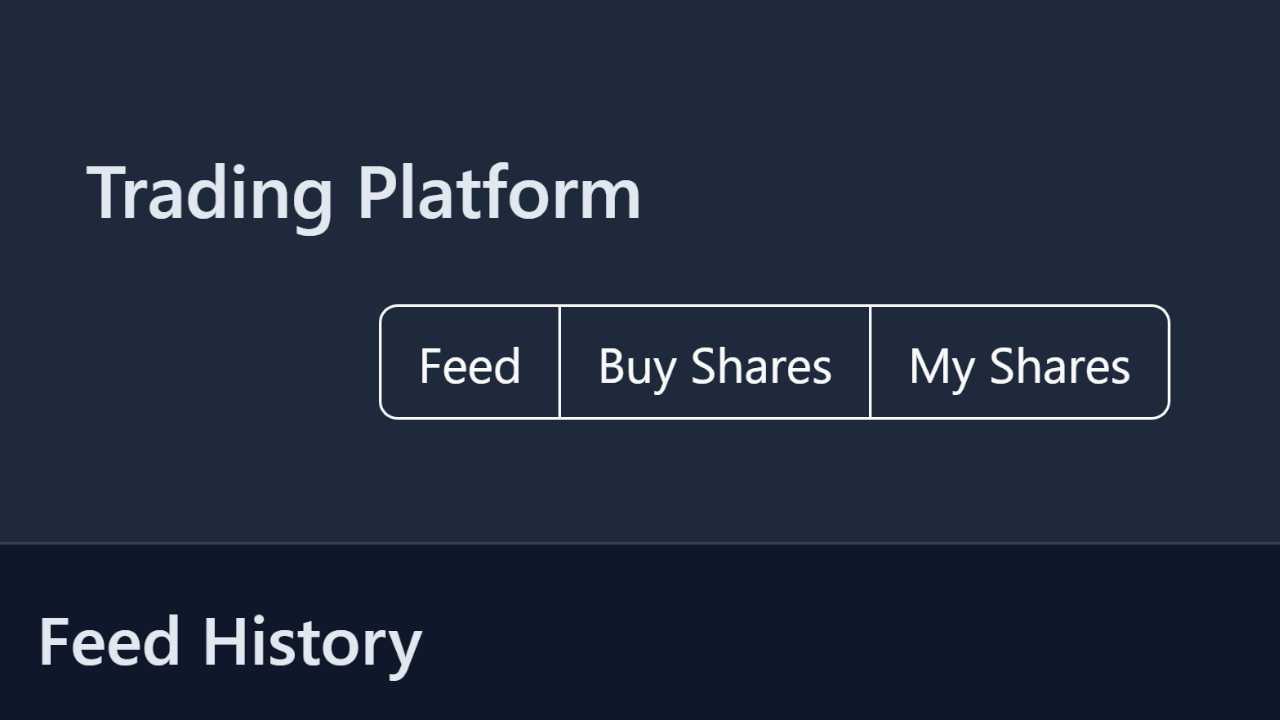1280x720 pixels.
Task: View My Shares portfolio
Action: pos(1020,362)
